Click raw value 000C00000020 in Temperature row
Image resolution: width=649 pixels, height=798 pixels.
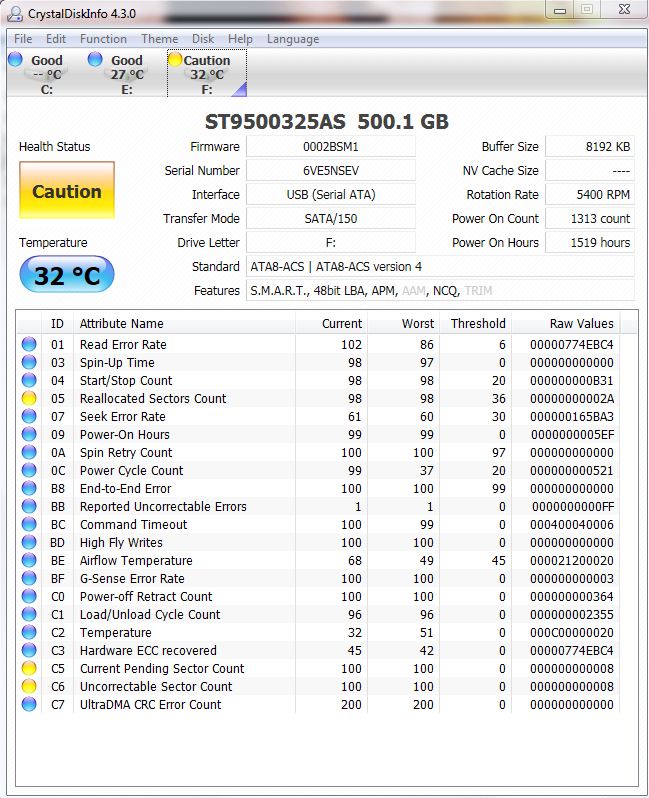point(572,633)
